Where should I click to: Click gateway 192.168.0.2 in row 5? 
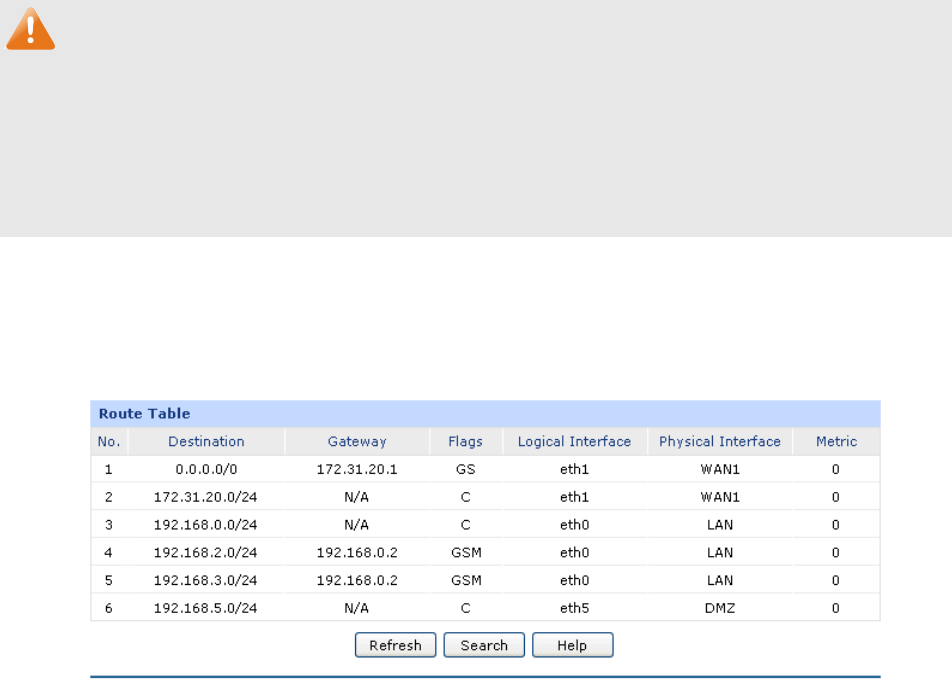357,580
